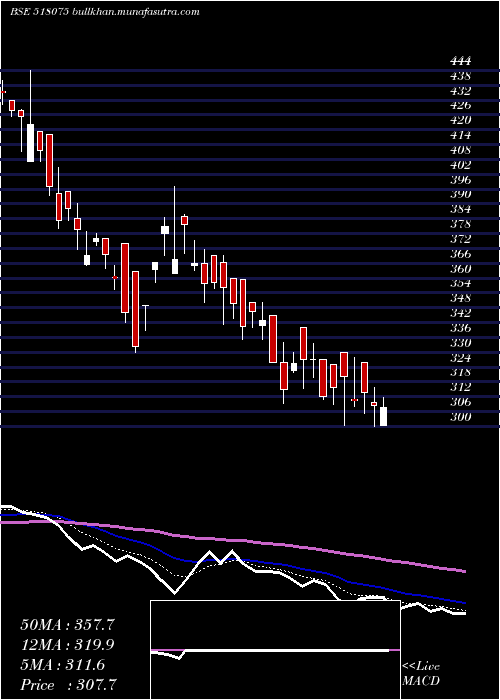Click the 432 price axis label
Screen dimensions: 500x700
pyautogui.click(x=460, y=91)
